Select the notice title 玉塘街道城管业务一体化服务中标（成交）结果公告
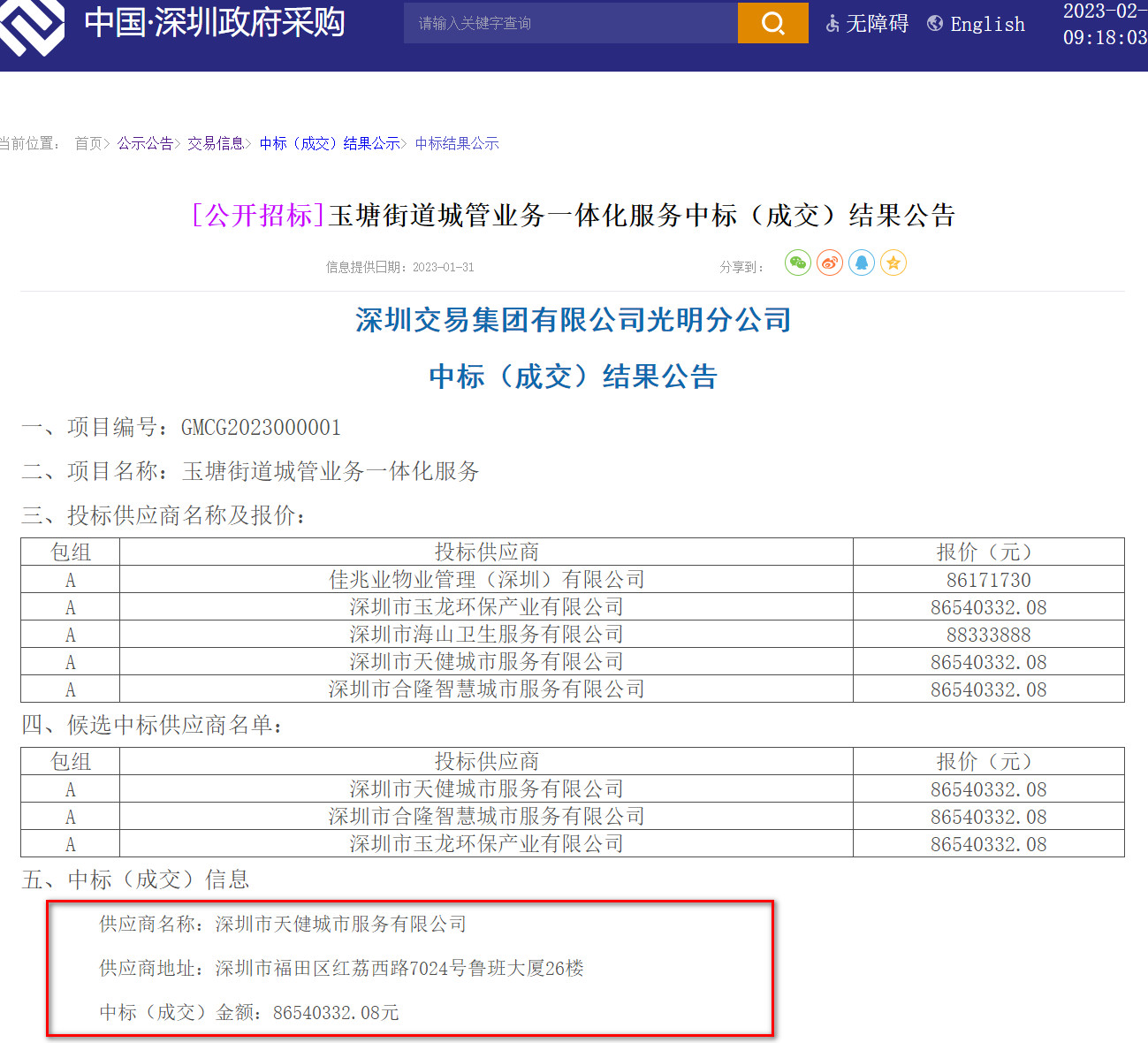This screenshot has width=1148, height=1043. pos(642,215)
